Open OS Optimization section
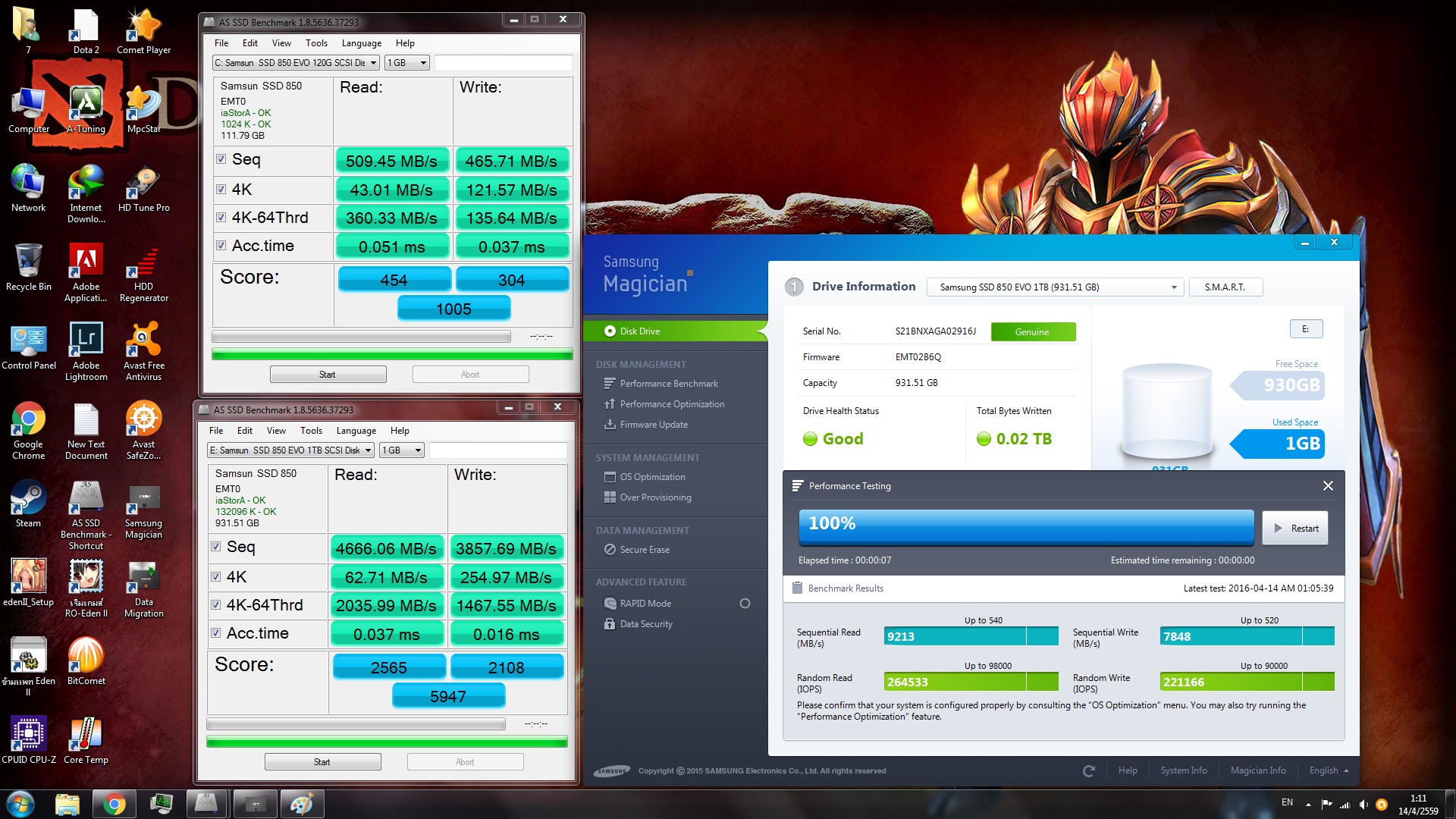 tap(651, 477)
